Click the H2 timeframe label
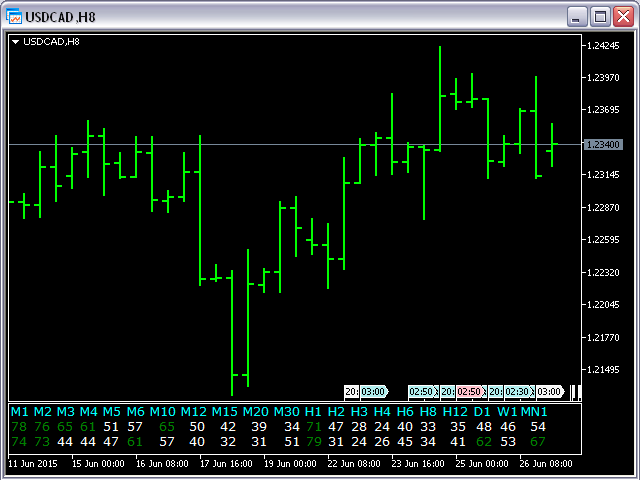Screen dimensions: 640x480 point(336,411)
